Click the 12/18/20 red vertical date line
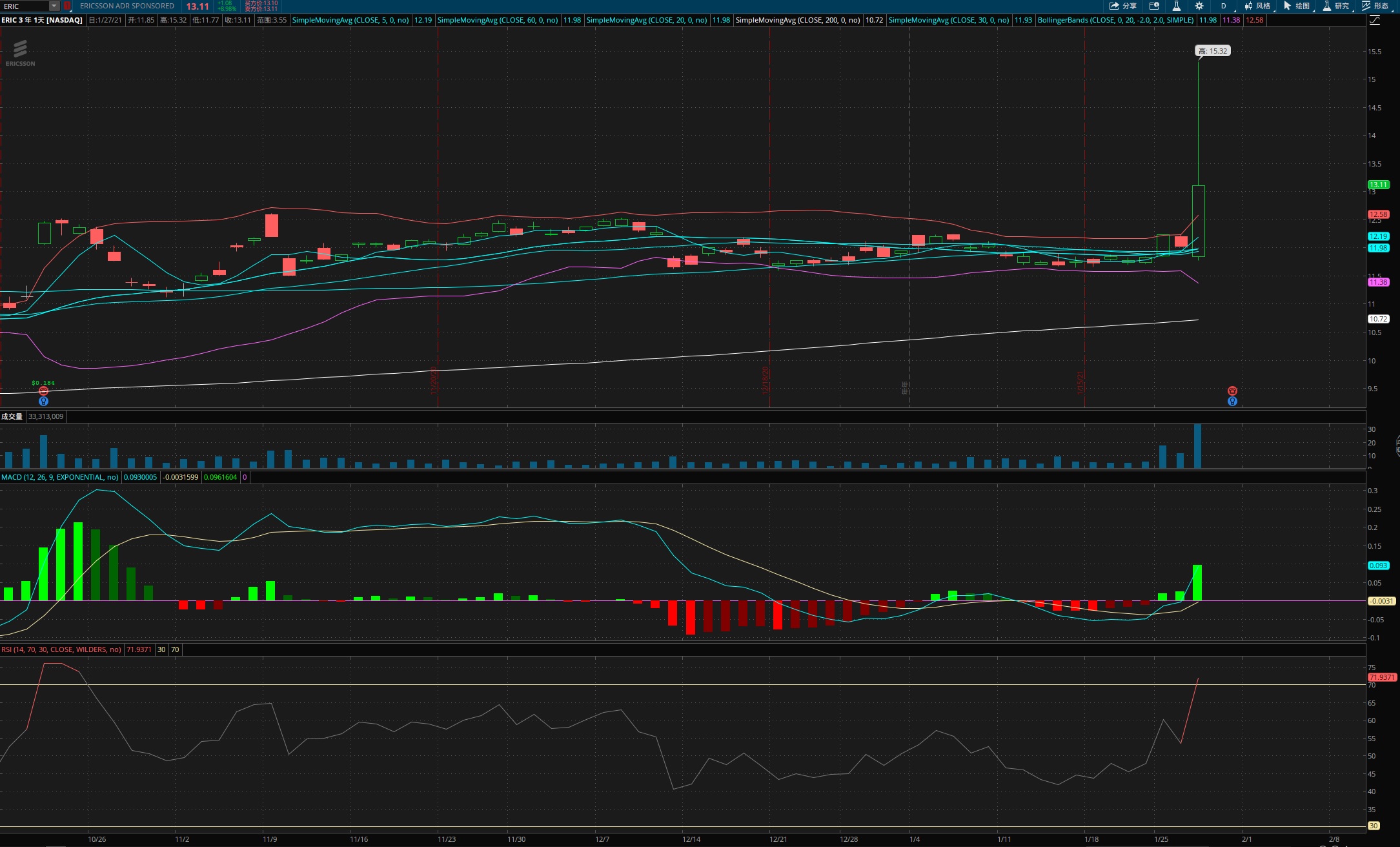The height and width of the screenshot is (847, 1400). pyautogui.click(x=769, y=216)
